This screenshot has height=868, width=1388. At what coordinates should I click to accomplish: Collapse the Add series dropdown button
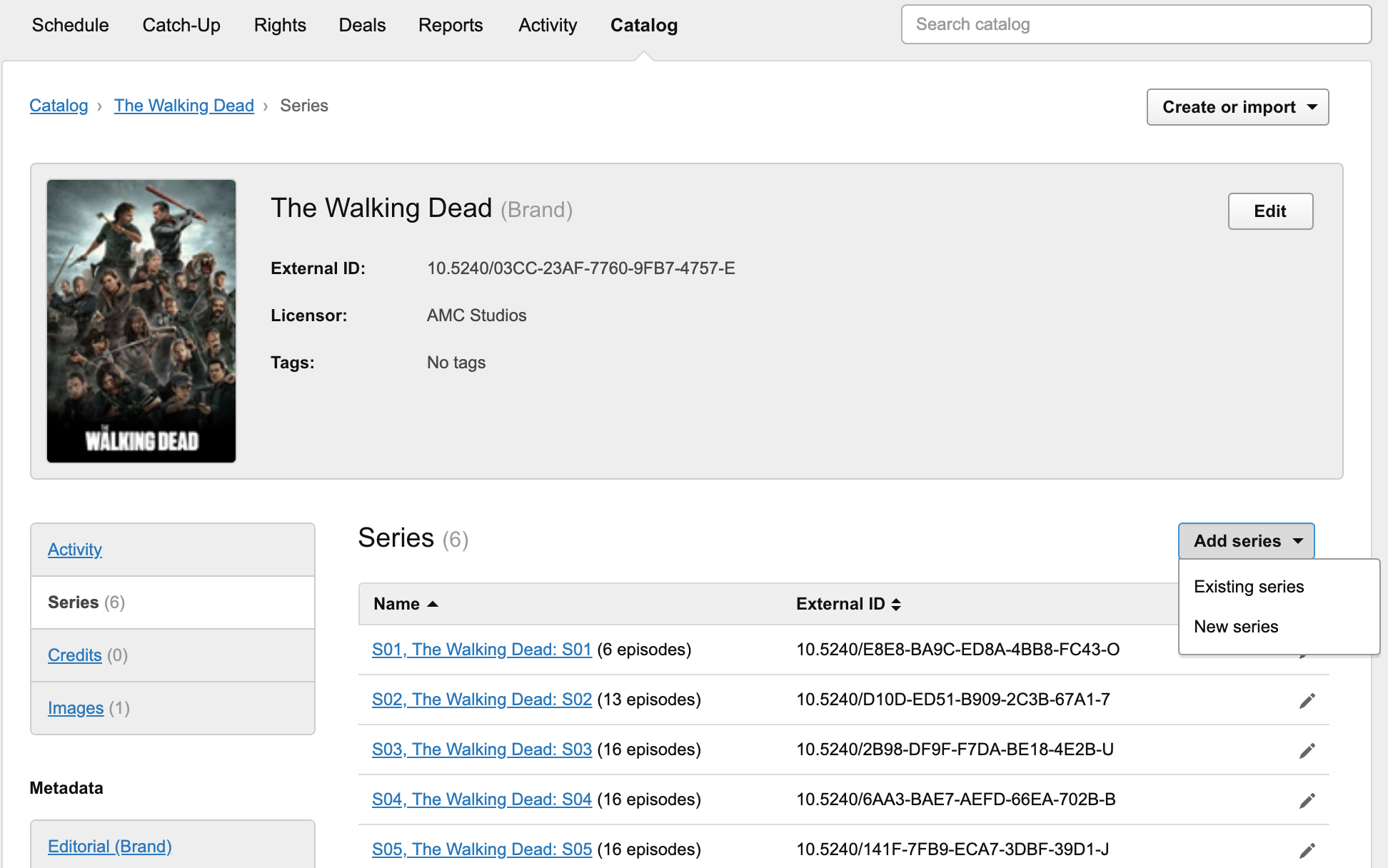point(1246,541)
